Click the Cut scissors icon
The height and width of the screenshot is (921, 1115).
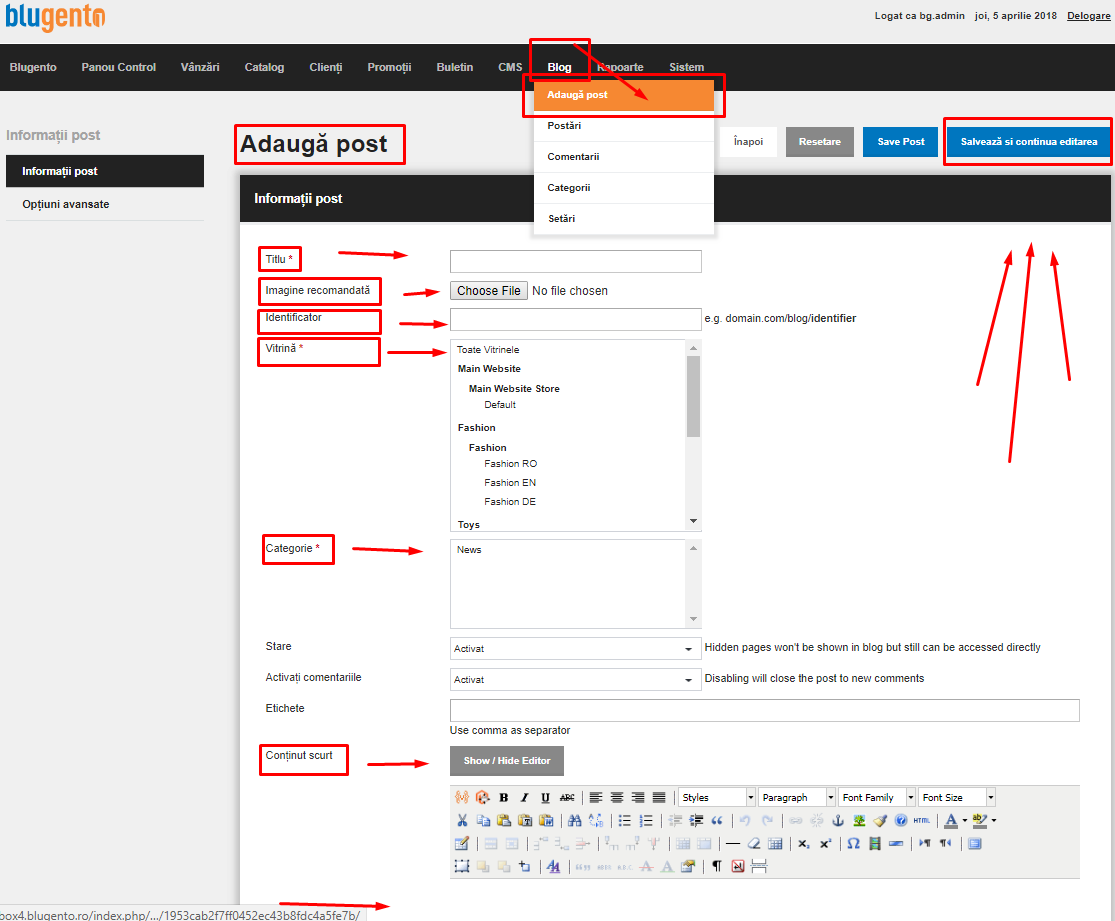tap(462, 820)
